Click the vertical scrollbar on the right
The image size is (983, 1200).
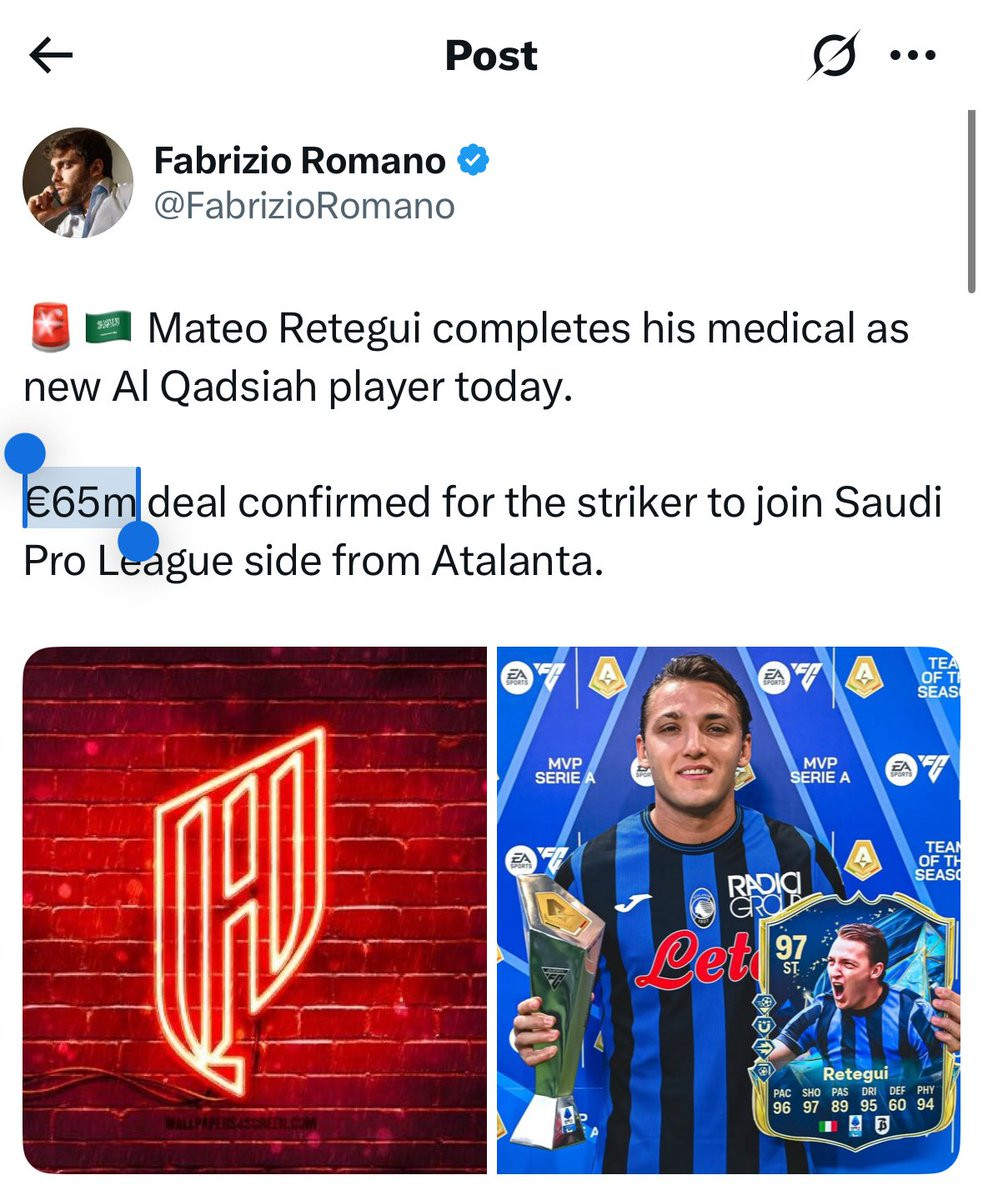(x=971, y=201)
